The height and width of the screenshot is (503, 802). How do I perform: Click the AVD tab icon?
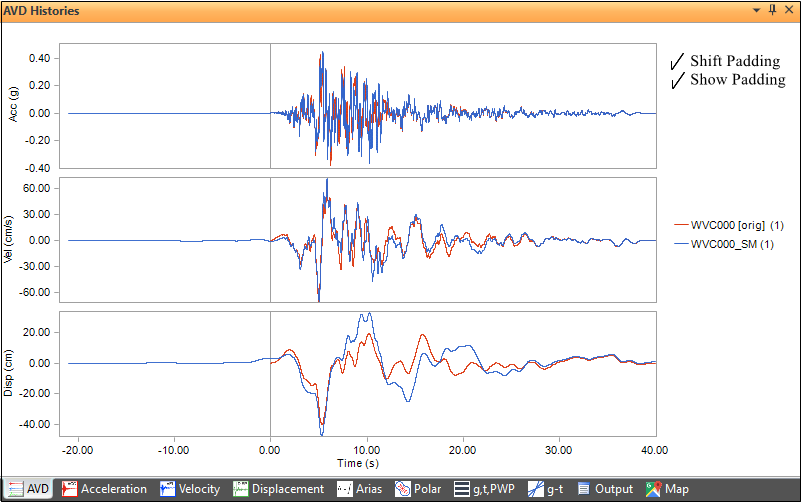[x=12, y=489]
